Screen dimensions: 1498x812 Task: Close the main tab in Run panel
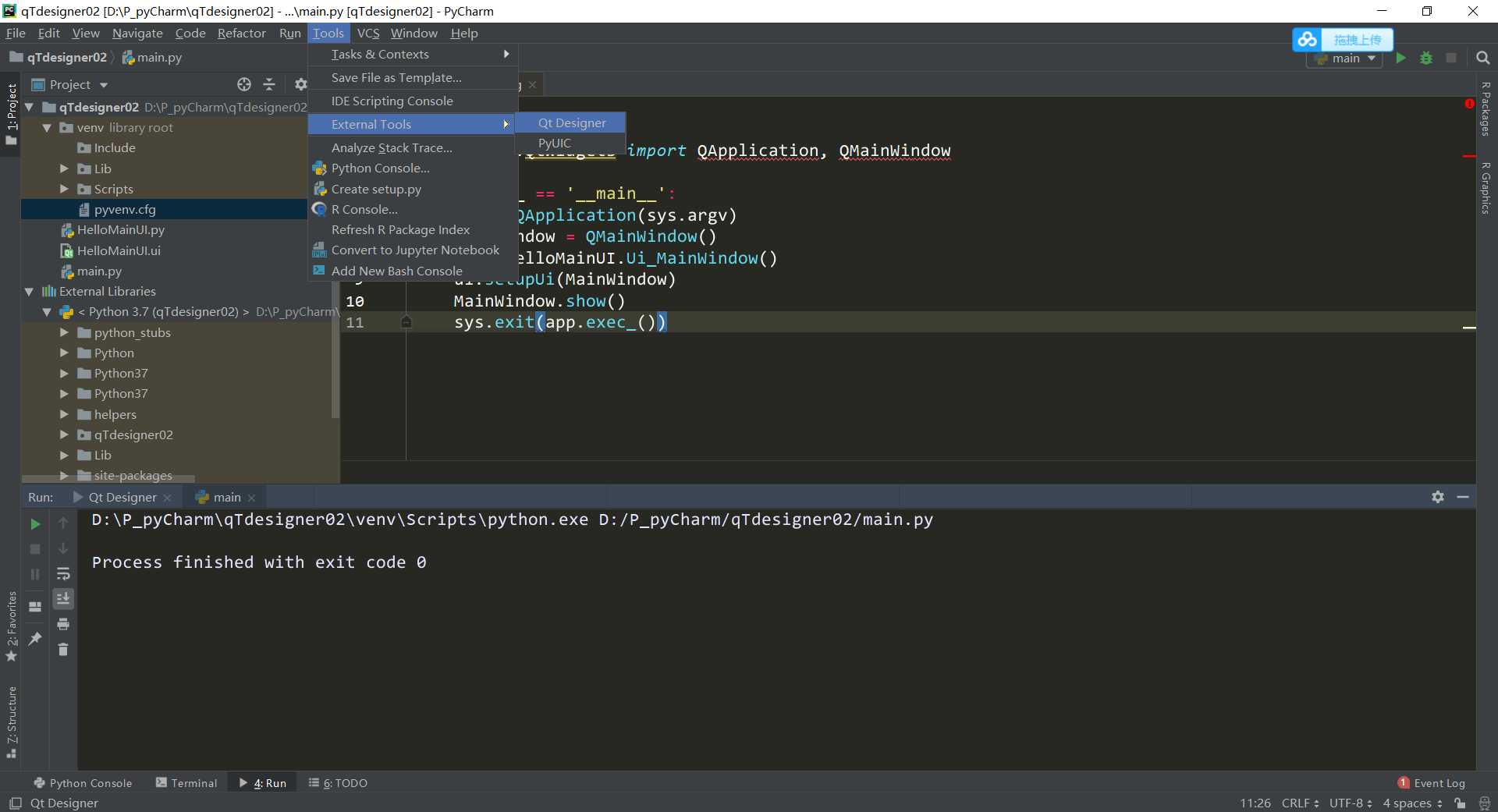[x=251, y=498]
